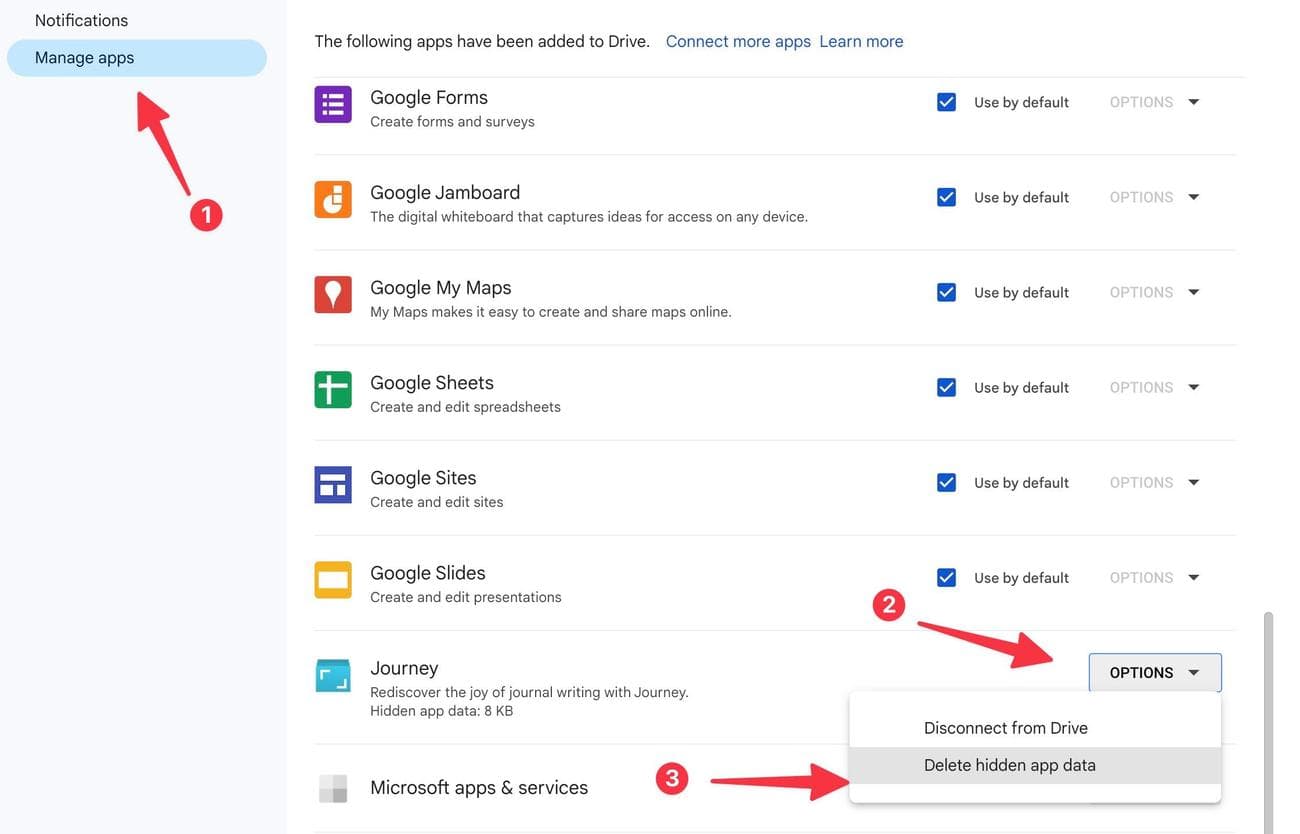
Task: Click the Journey app icon
Action: pyautogui.click(x=332, y=674)
